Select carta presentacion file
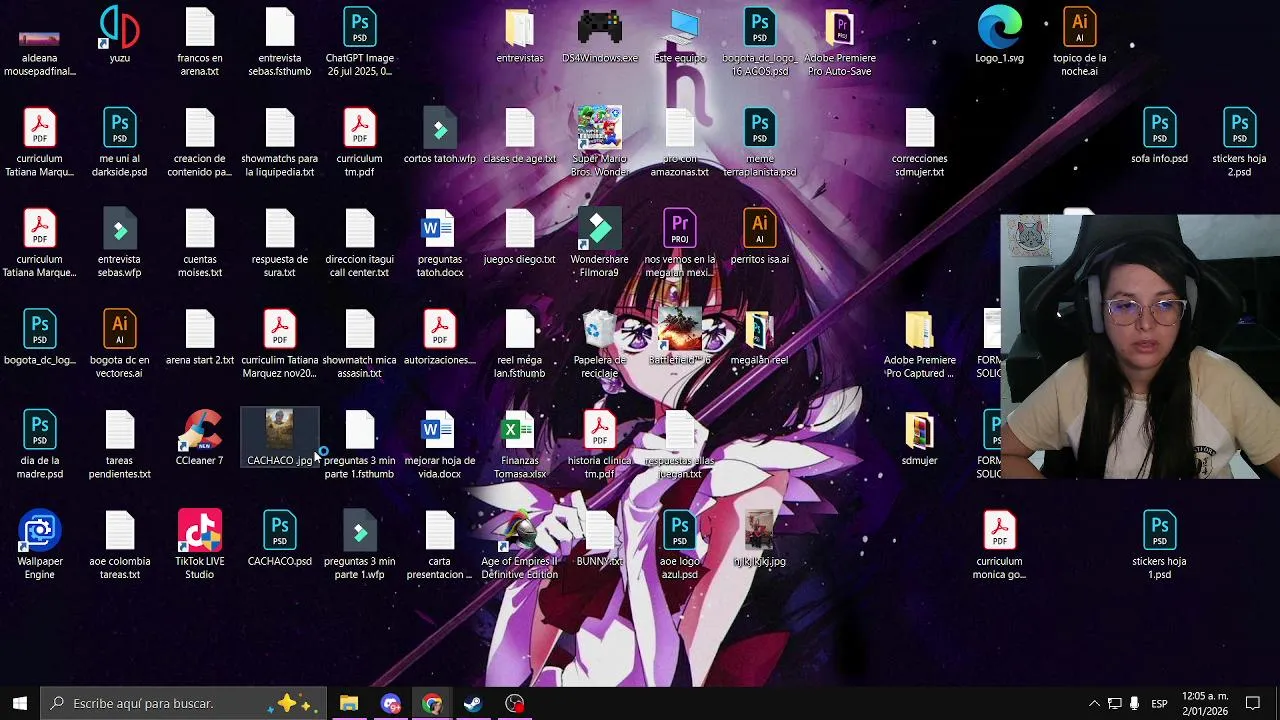Screen dimensions: 1280x720 pos(439,545)
